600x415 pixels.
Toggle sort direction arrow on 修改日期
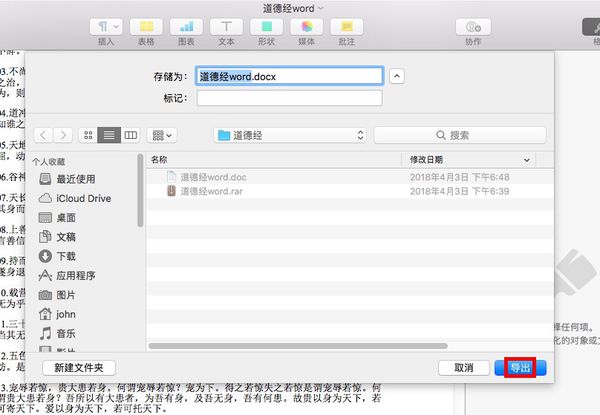[527, 160]
